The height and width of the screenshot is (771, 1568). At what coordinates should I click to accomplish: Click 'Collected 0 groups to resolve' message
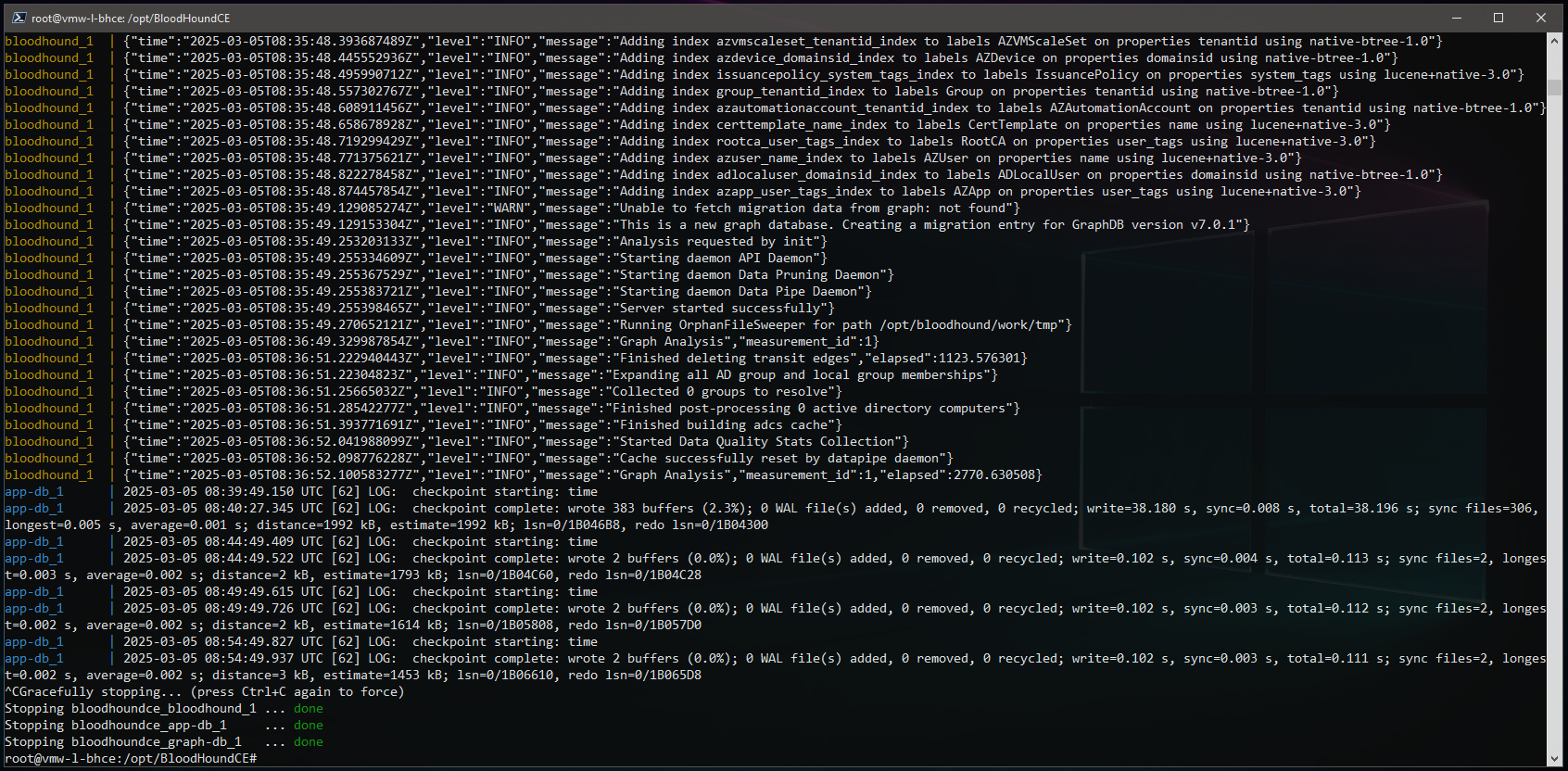pos(719,392)
